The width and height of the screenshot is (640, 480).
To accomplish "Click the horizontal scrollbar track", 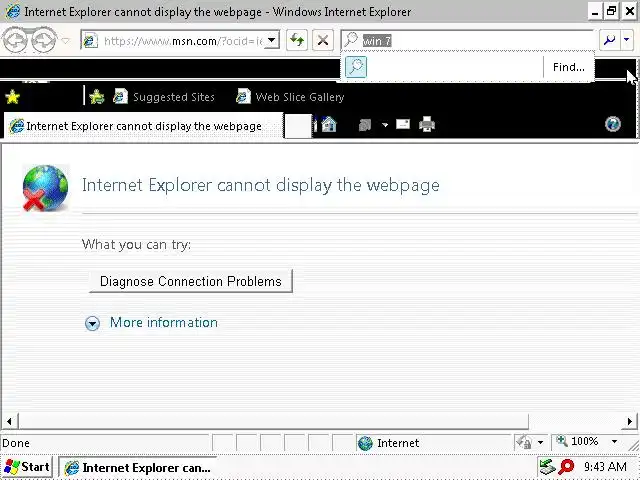I will (576, 421).
